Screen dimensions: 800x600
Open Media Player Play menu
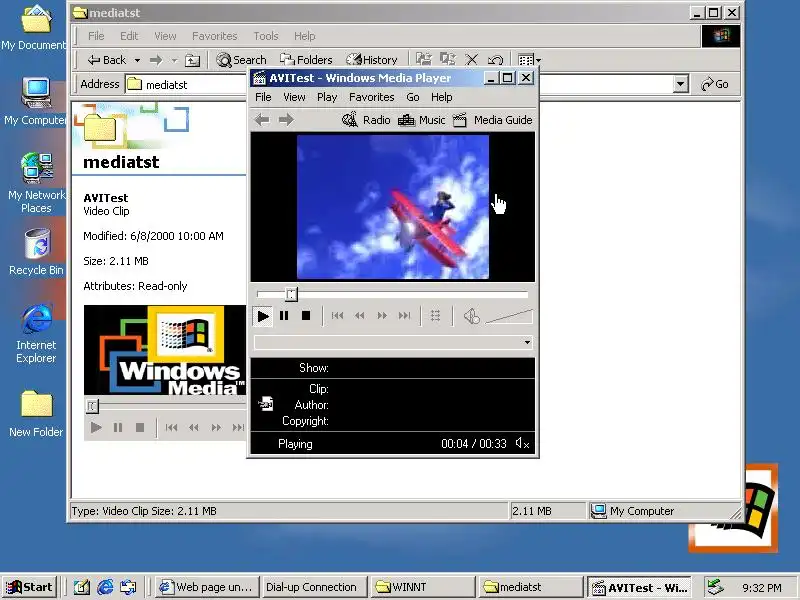(x=327, y=97)
